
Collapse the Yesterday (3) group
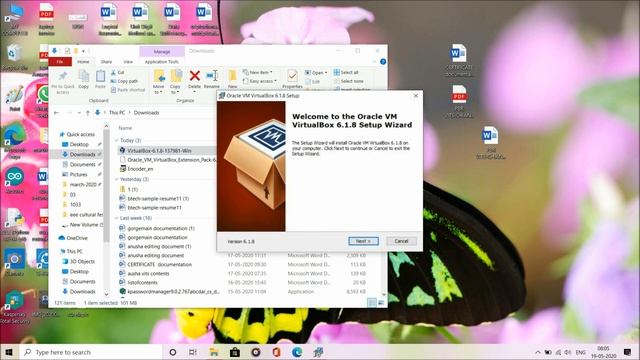pyautogui.click(x=117, y=179)
